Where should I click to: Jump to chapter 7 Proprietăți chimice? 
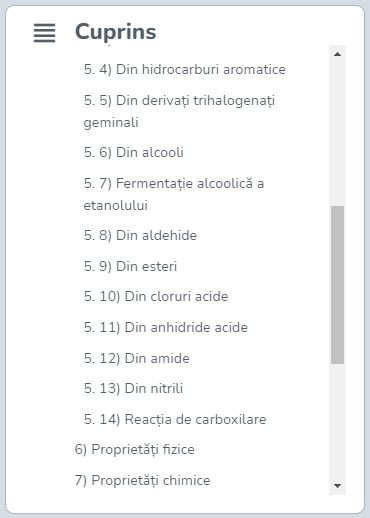[x=143, y=480]
